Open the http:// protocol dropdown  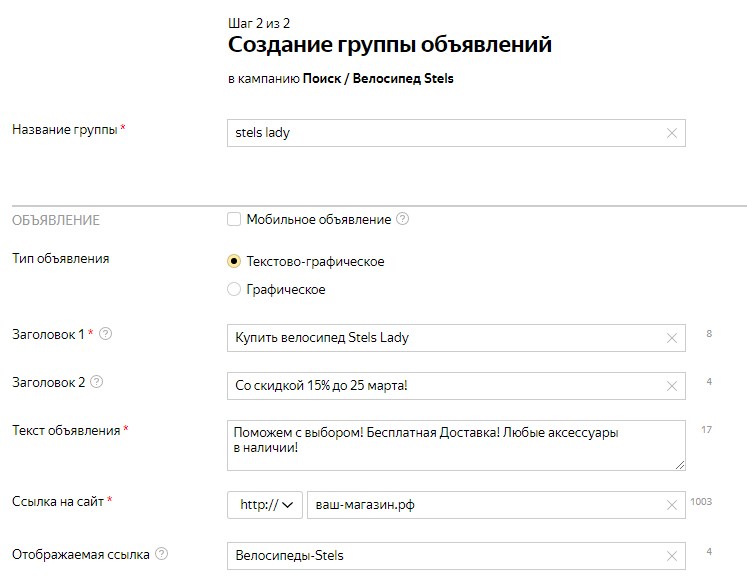[x=265, y=505]
